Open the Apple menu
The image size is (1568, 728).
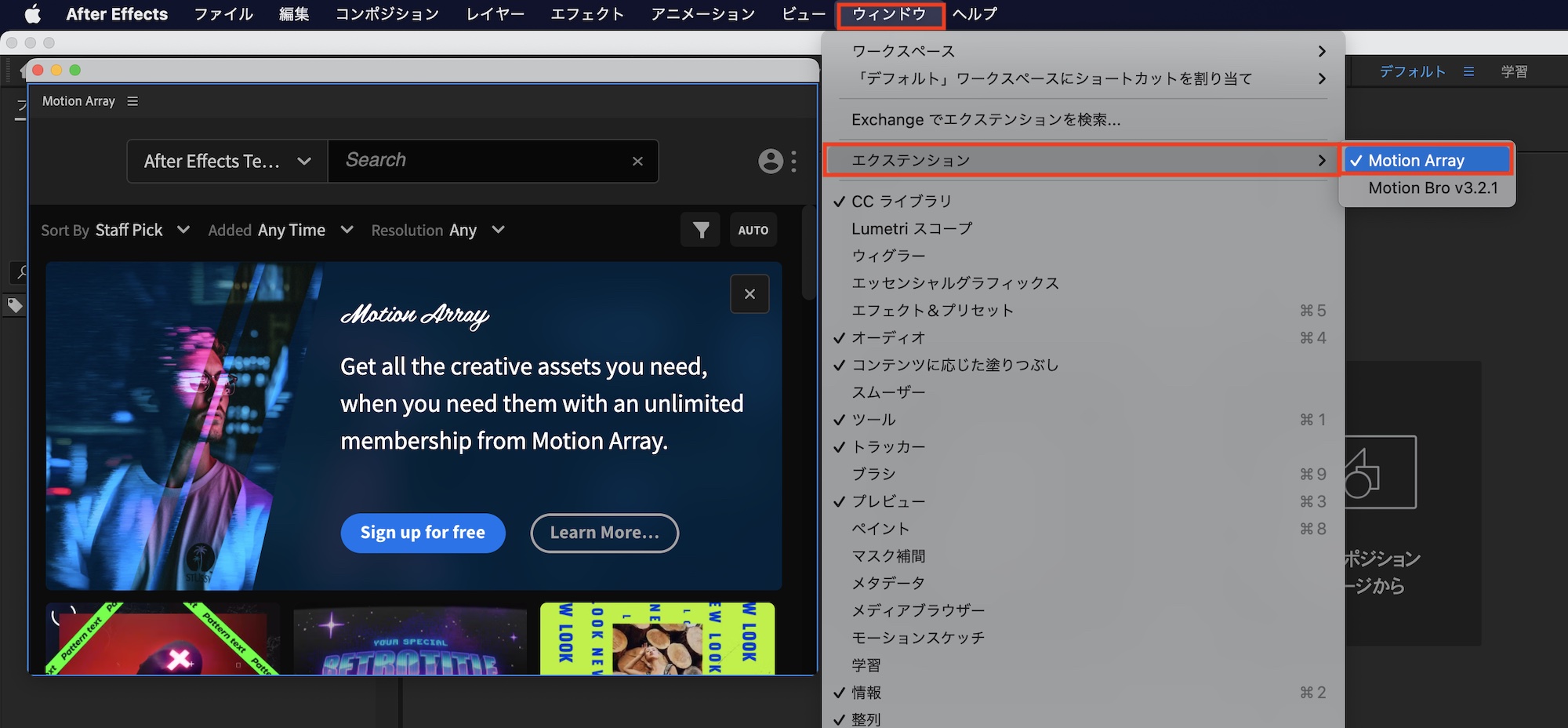32,14
